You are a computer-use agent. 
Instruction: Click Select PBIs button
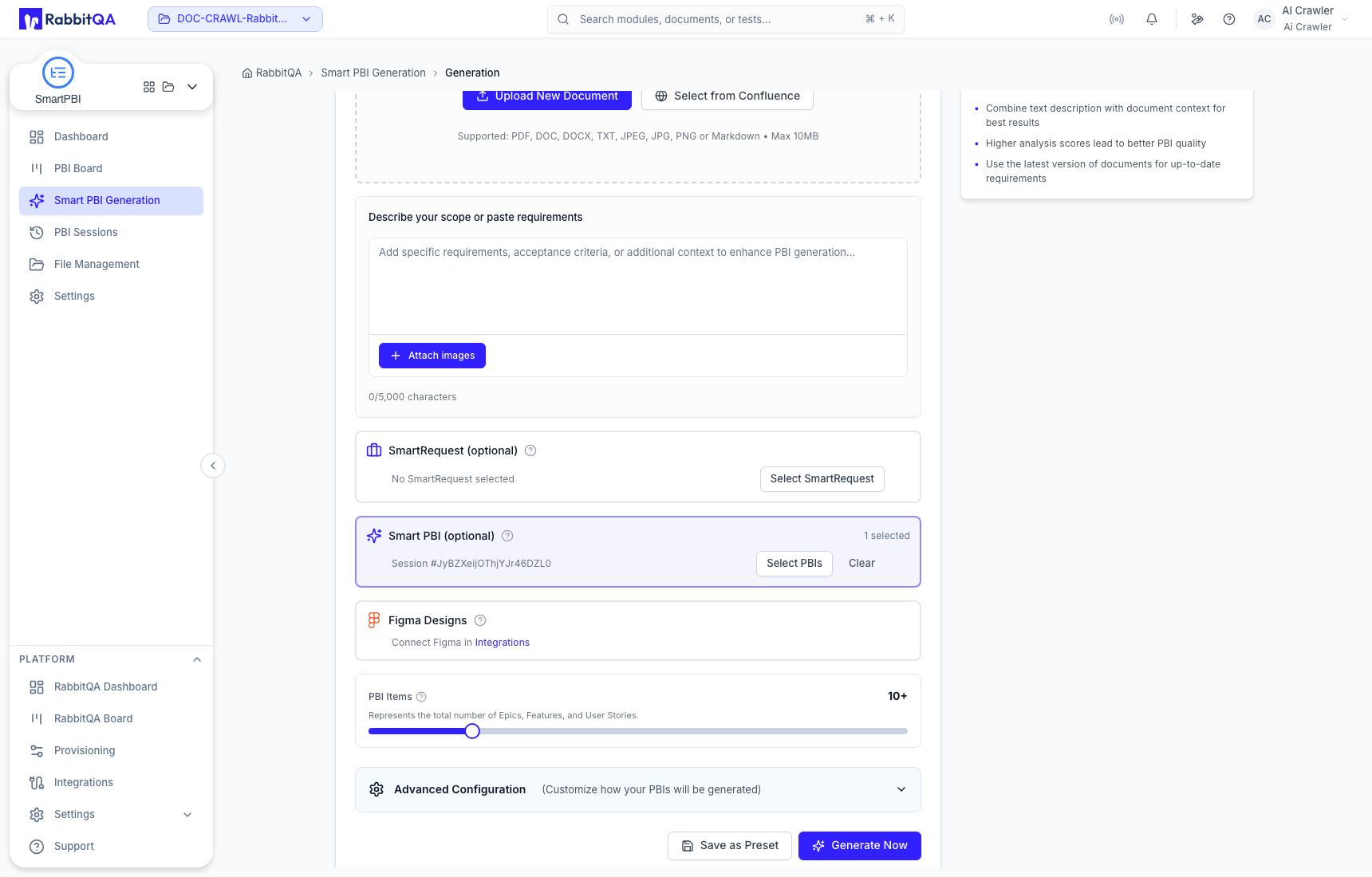[794, 564]
